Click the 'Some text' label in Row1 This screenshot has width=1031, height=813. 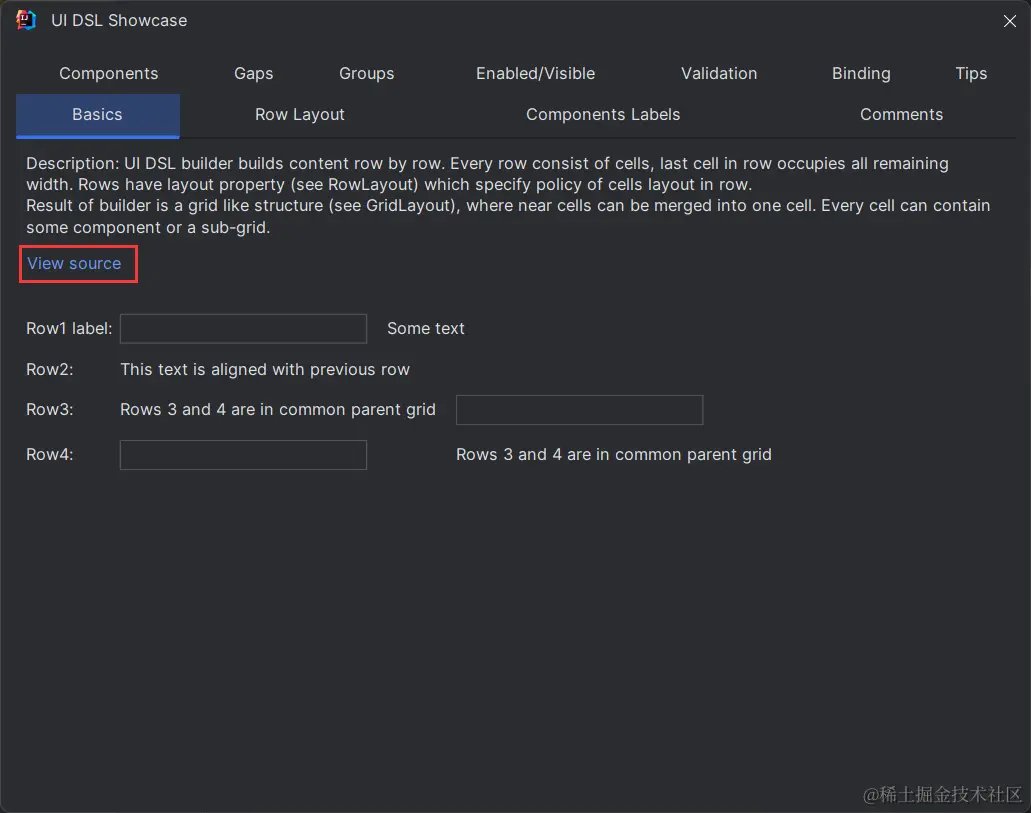(425, 329)
